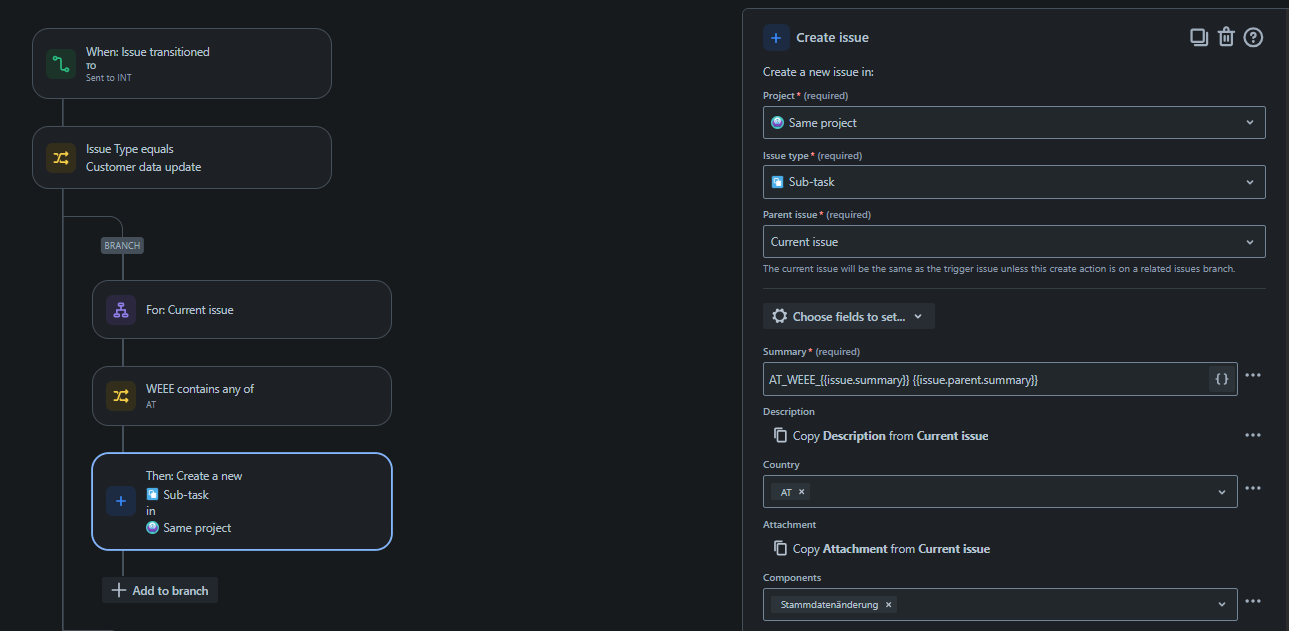Click into the Summary text field
Viewport: 1289px width, 631px height.
click(x=985, y=379)
